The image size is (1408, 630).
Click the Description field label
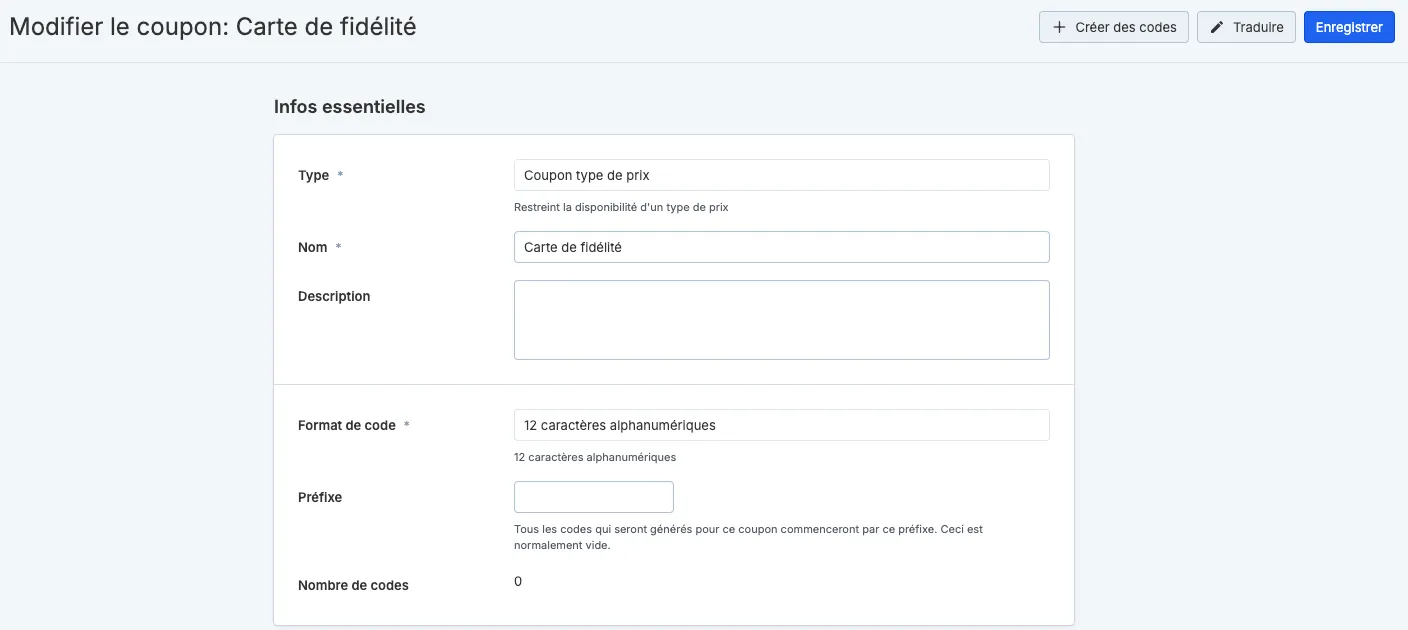tap(334, 296)
